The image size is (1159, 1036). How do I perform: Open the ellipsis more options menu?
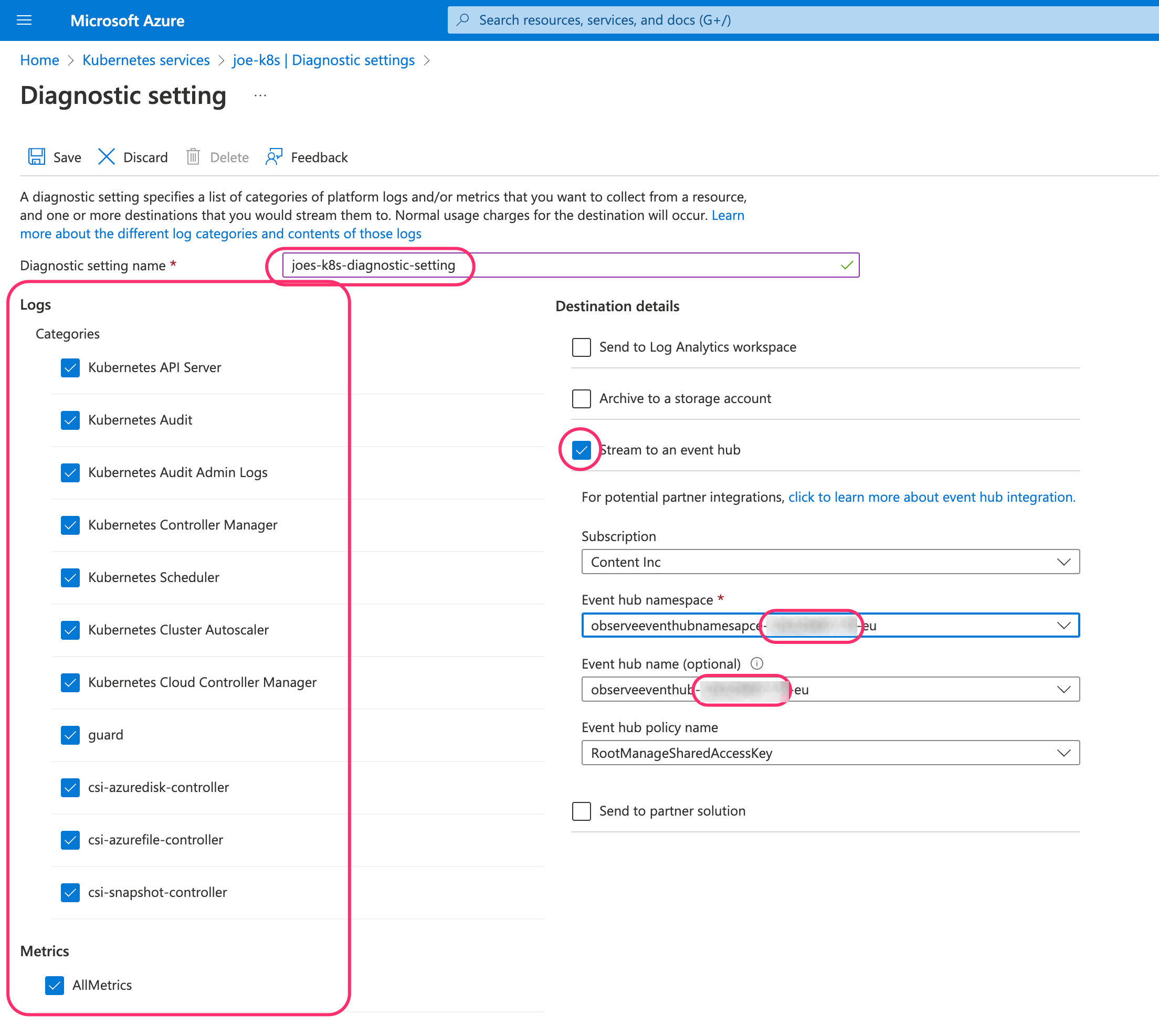pos(260,96)
